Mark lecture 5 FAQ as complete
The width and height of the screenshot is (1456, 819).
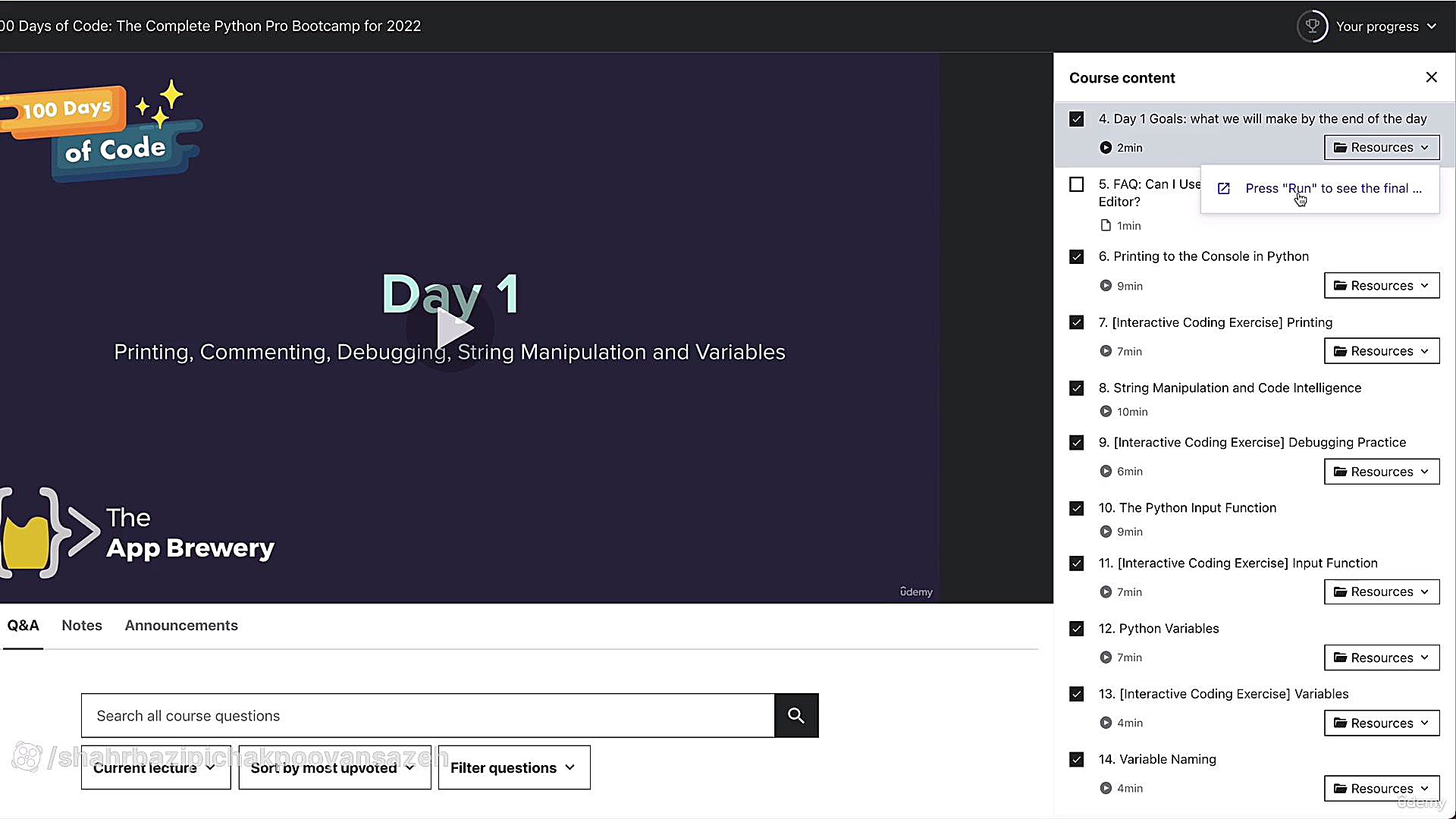click(x=1076, y=184)
